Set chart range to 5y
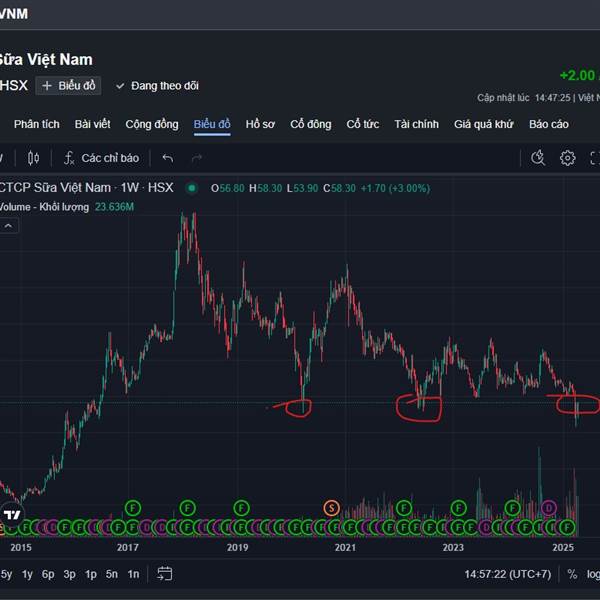The width and height of the screenshot is (600, 600). click(x=6, y=574)
